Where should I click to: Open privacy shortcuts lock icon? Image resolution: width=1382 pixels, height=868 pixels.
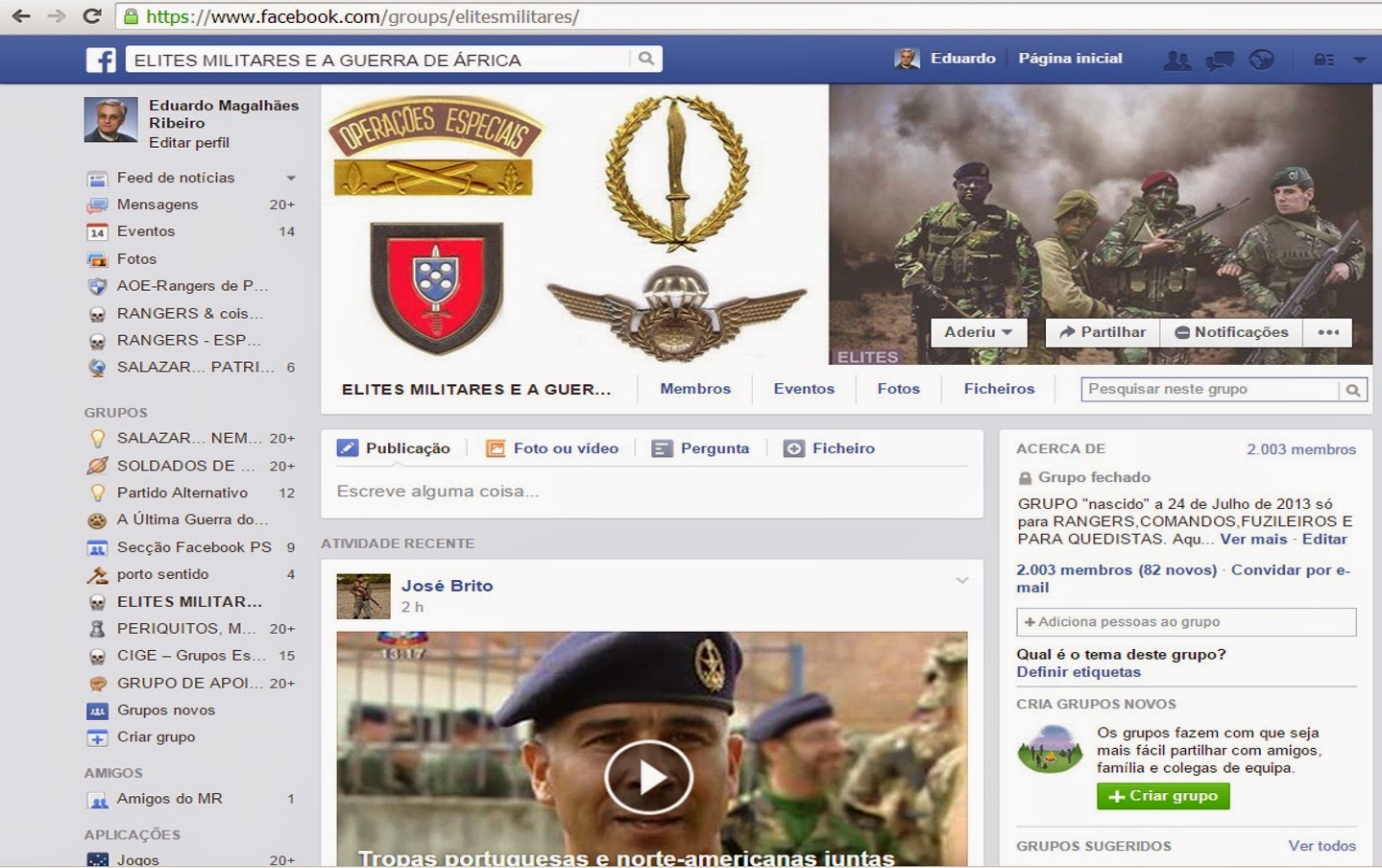tap(1323, 60)
